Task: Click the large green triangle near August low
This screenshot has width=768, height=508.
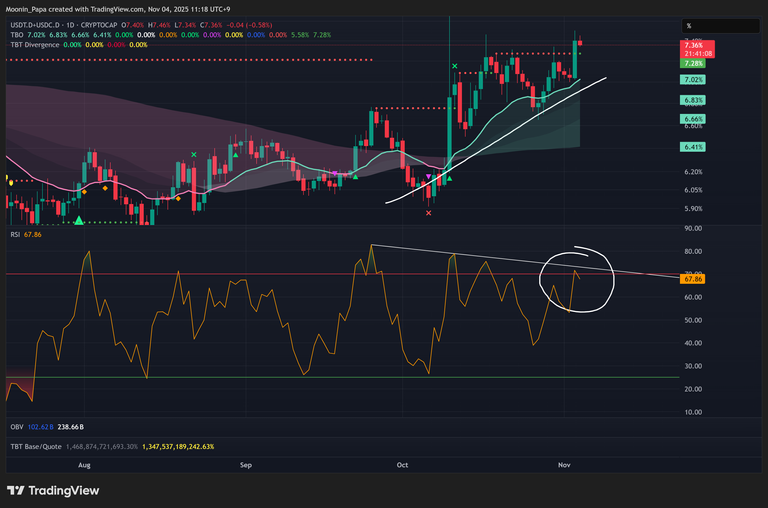Action: tap(78, 219)
